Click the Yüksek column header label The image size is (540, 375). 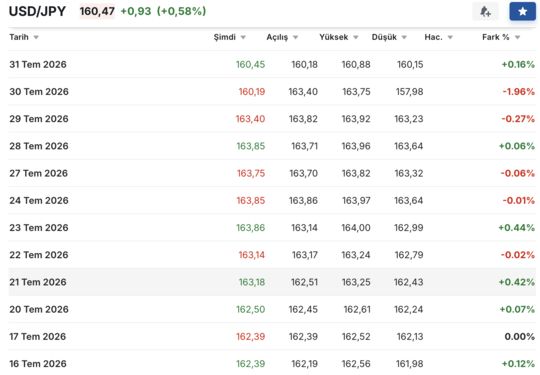tap(333, 37)
